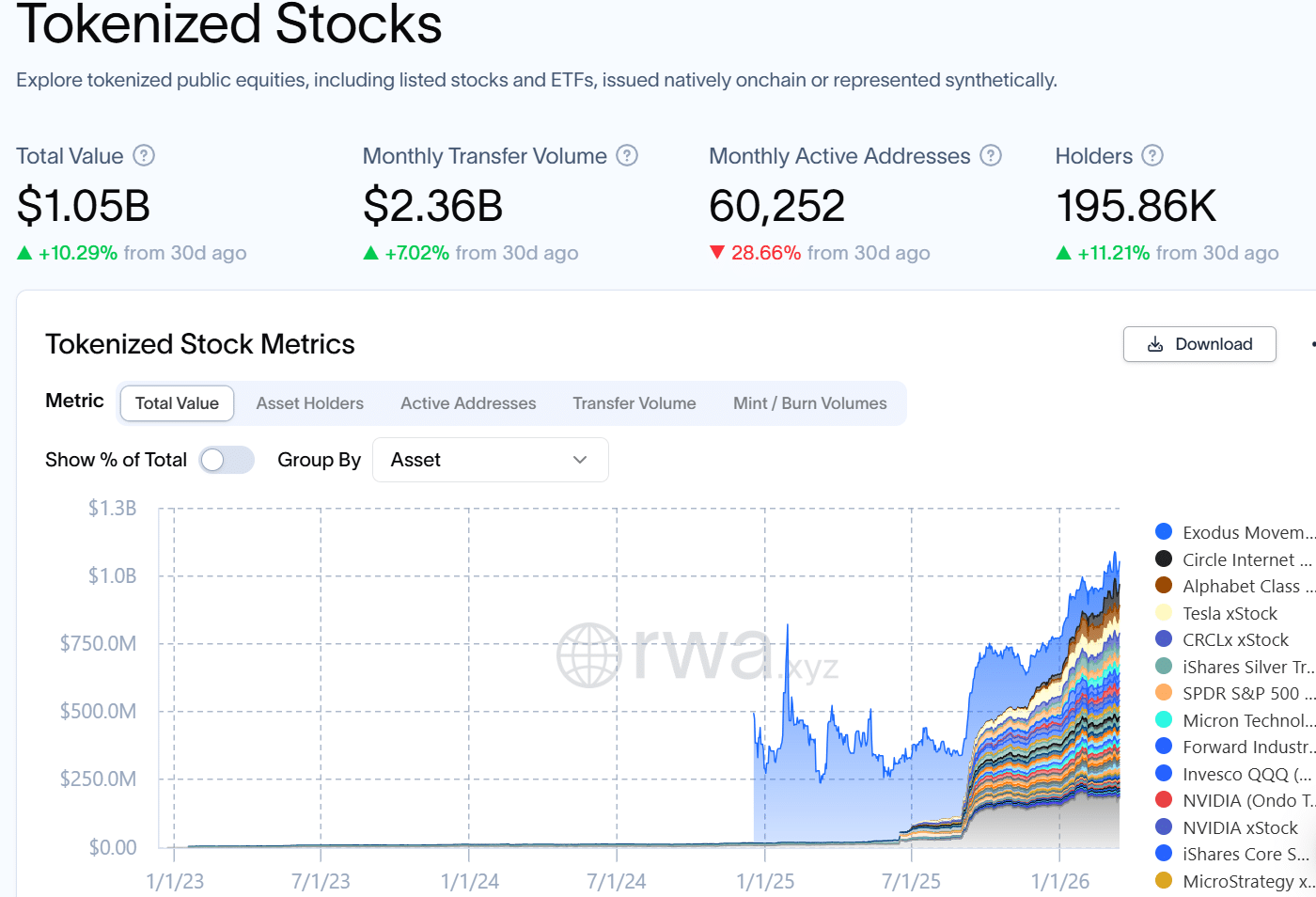Screen dimensions: 1316x897
Task: Toggle Exodus Movement legend color dot
Action: [1164, 532]
